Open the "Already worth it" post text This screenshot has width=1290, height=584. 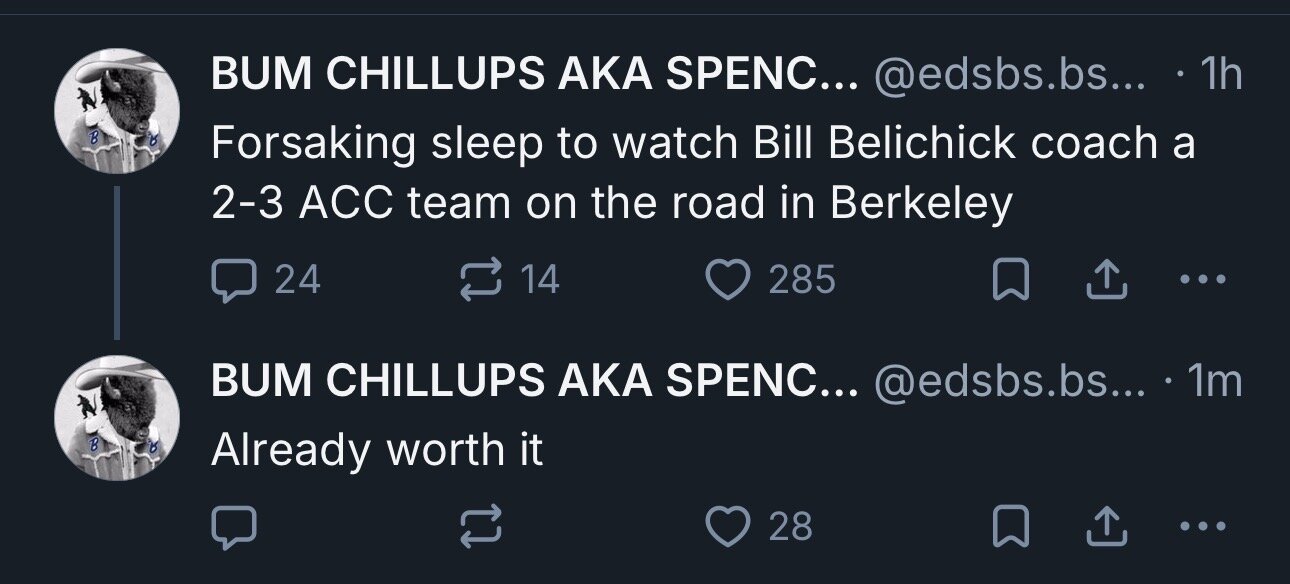[x=377, y=450]
